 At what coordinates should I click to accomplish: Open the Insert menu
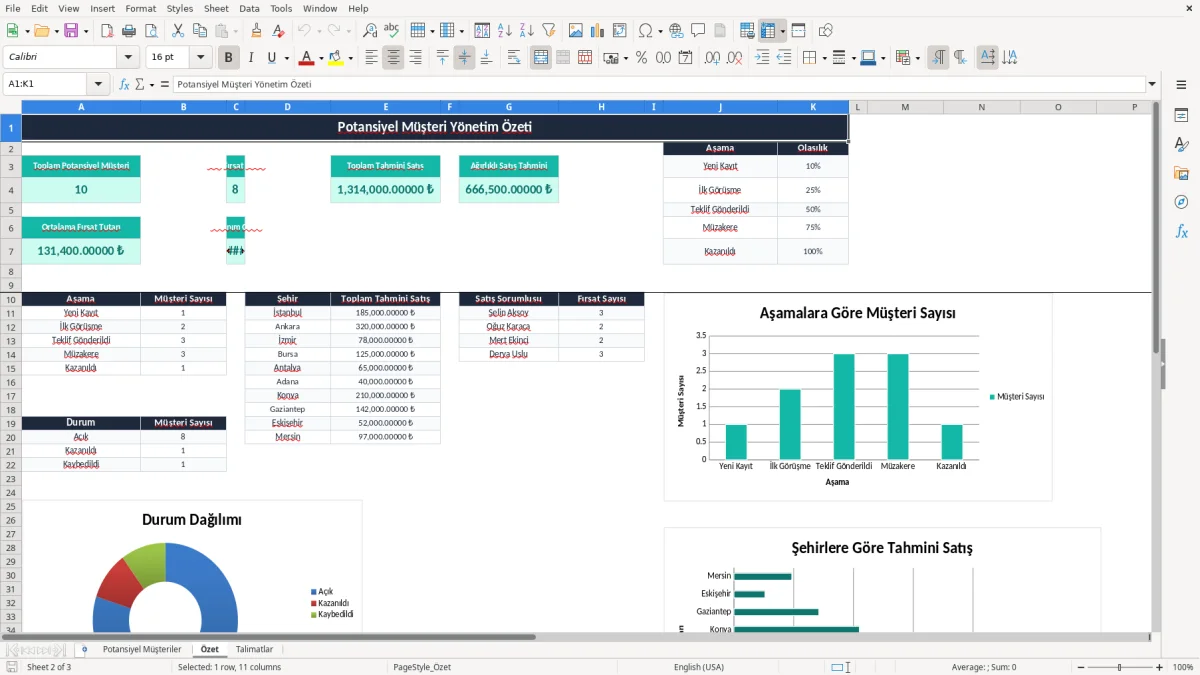tap(103, 8)
